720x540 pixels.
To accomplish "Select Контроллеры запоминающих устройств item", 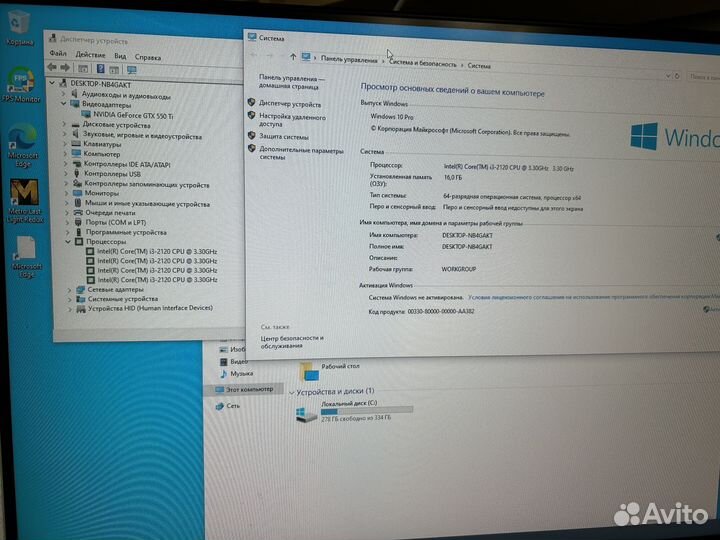I will pyautogui.click(x=146, y=184).
